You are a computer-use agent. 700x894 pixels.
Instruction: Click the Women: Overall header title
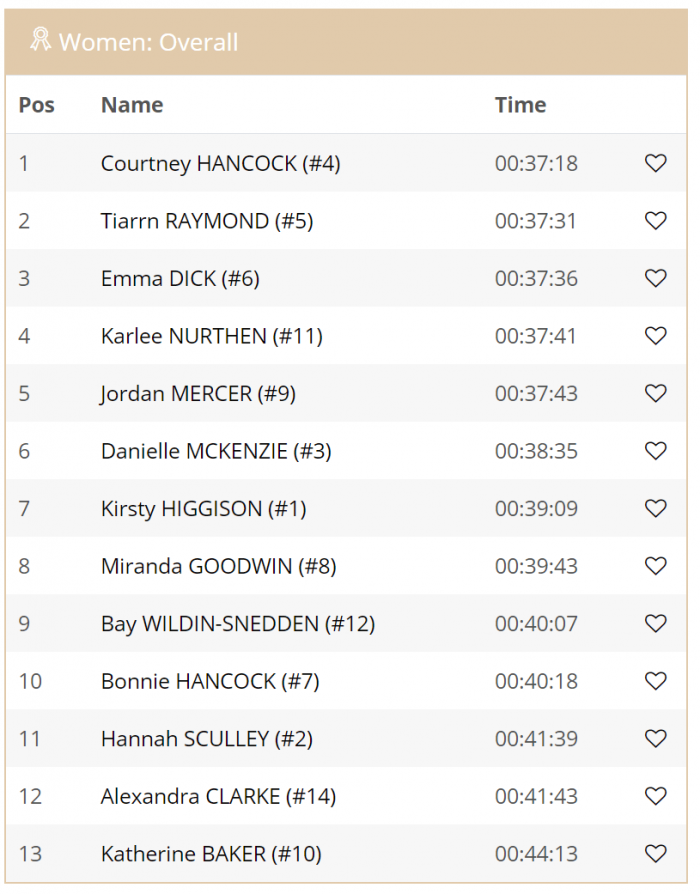pyautogui.click(x=148, y=43)
